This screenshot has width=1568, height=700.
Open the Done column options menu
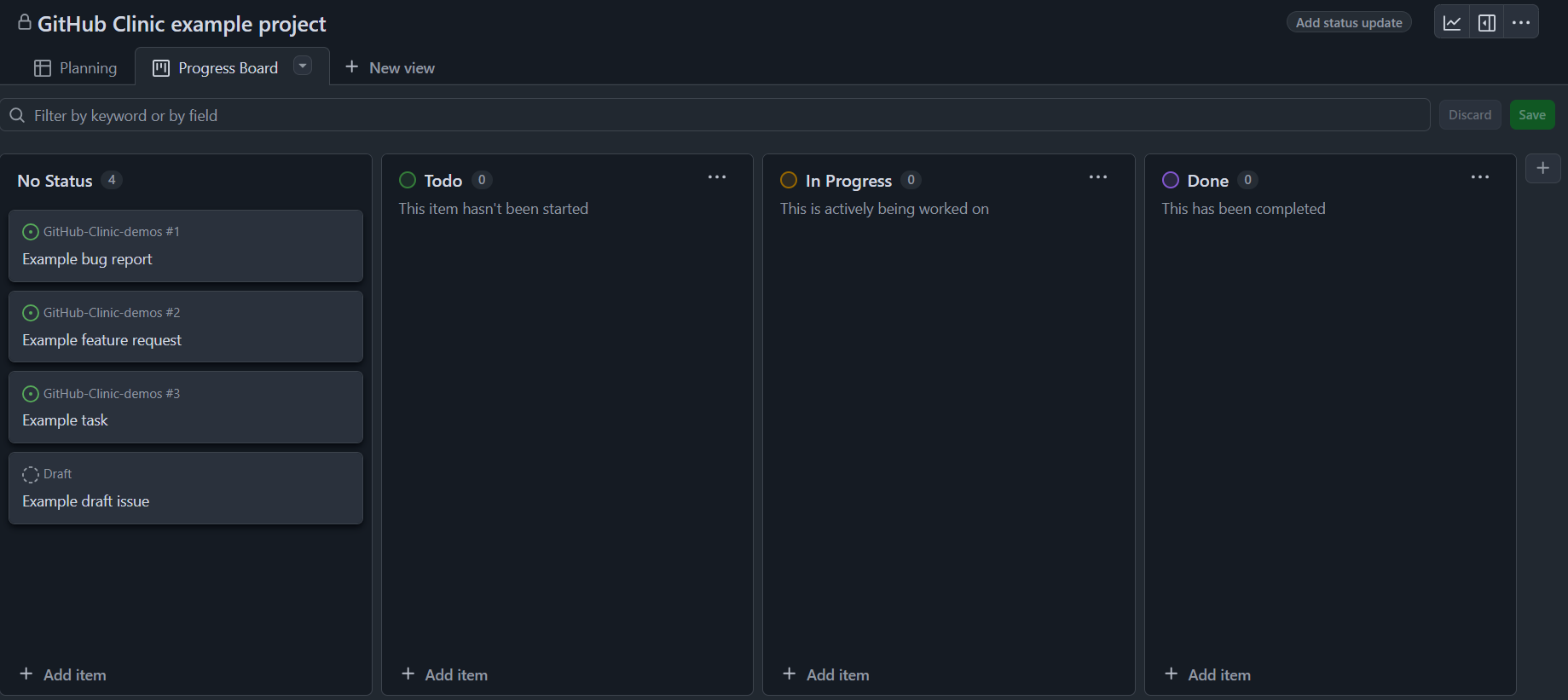coord(1480,177)
